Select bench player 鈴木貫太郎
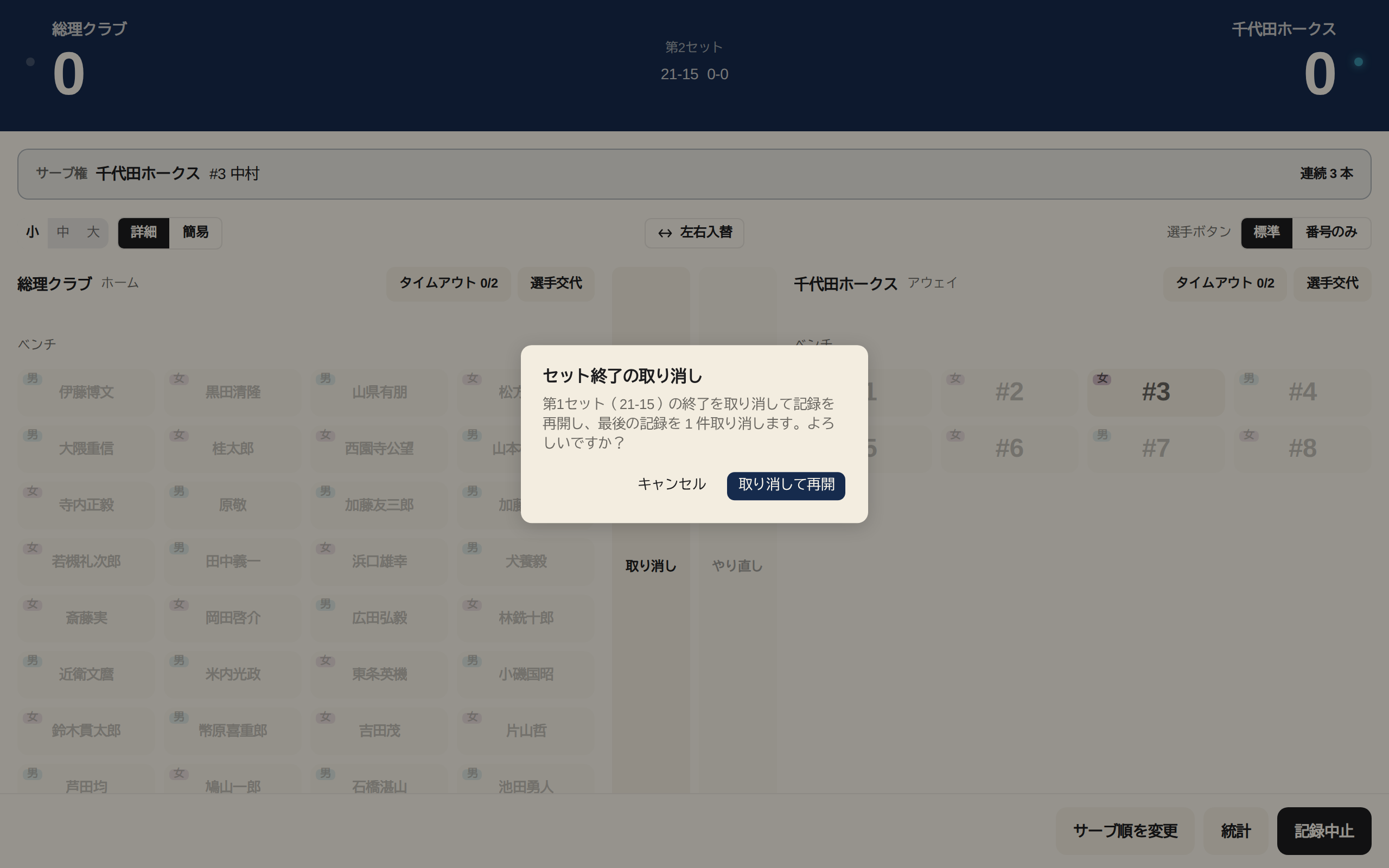The width and height of the screenshot is (1389, 868). (86, 731)
